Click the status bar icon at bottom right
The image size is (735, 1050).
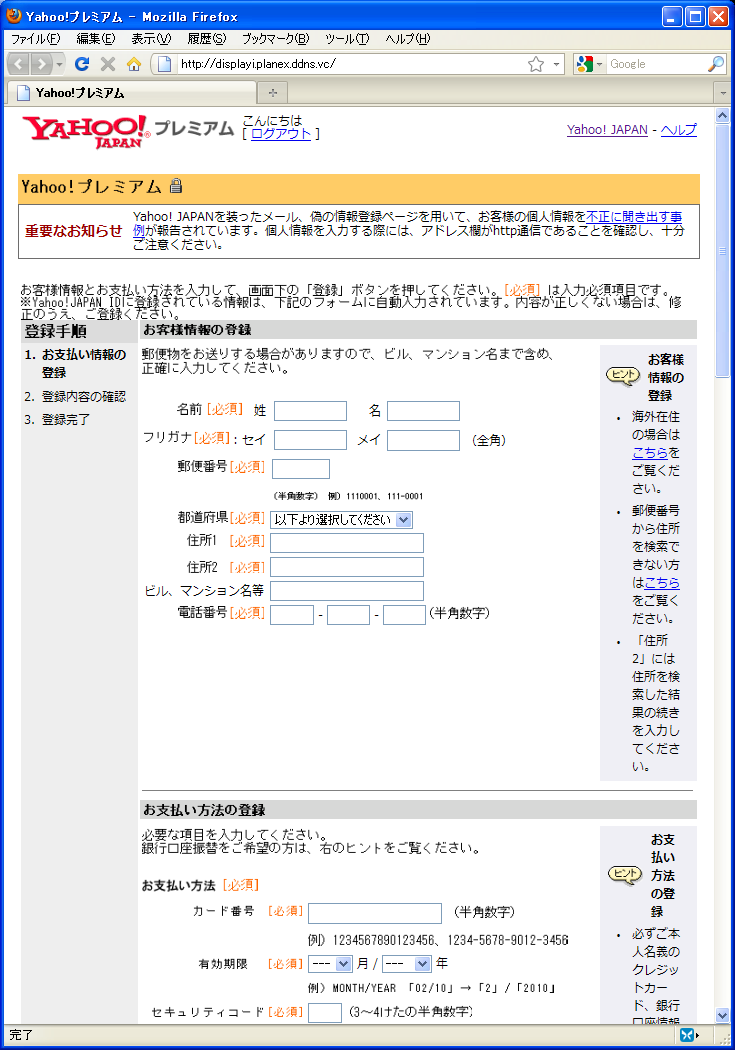point(689,1035)
